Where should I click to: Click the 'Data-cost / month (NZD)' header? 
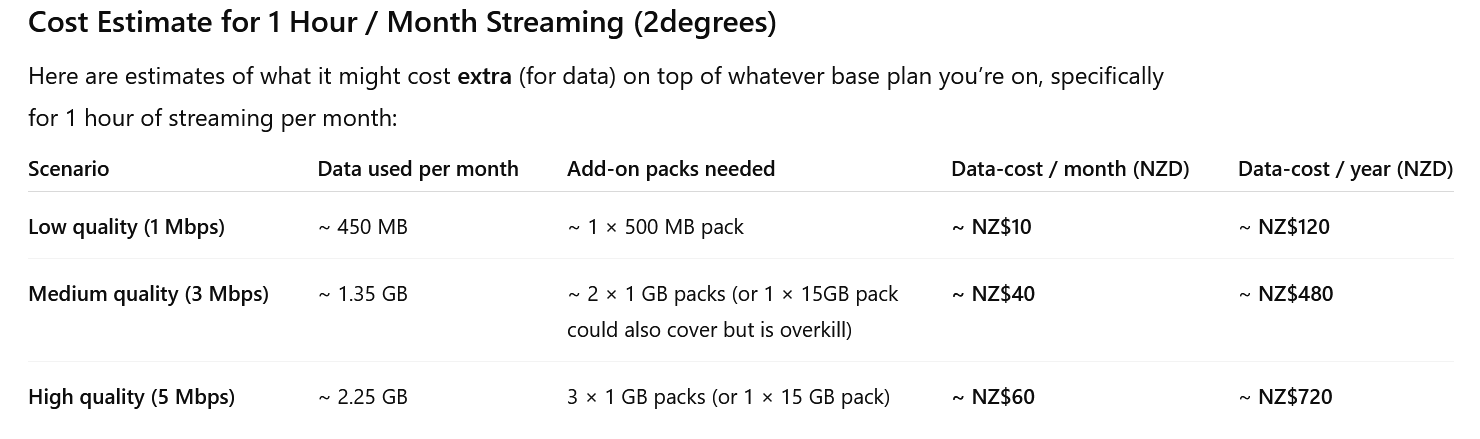pyautogui.click(x=1070, y=169)
